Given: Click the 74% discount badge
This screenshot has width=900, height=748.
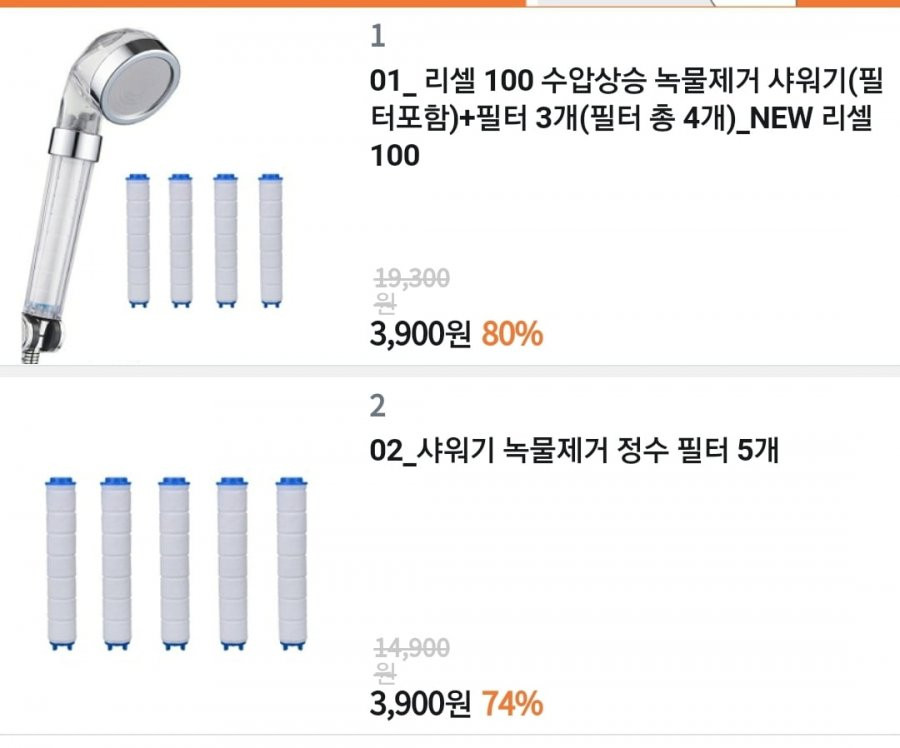Looking at the screenshot, I should [x=512, y=703].
